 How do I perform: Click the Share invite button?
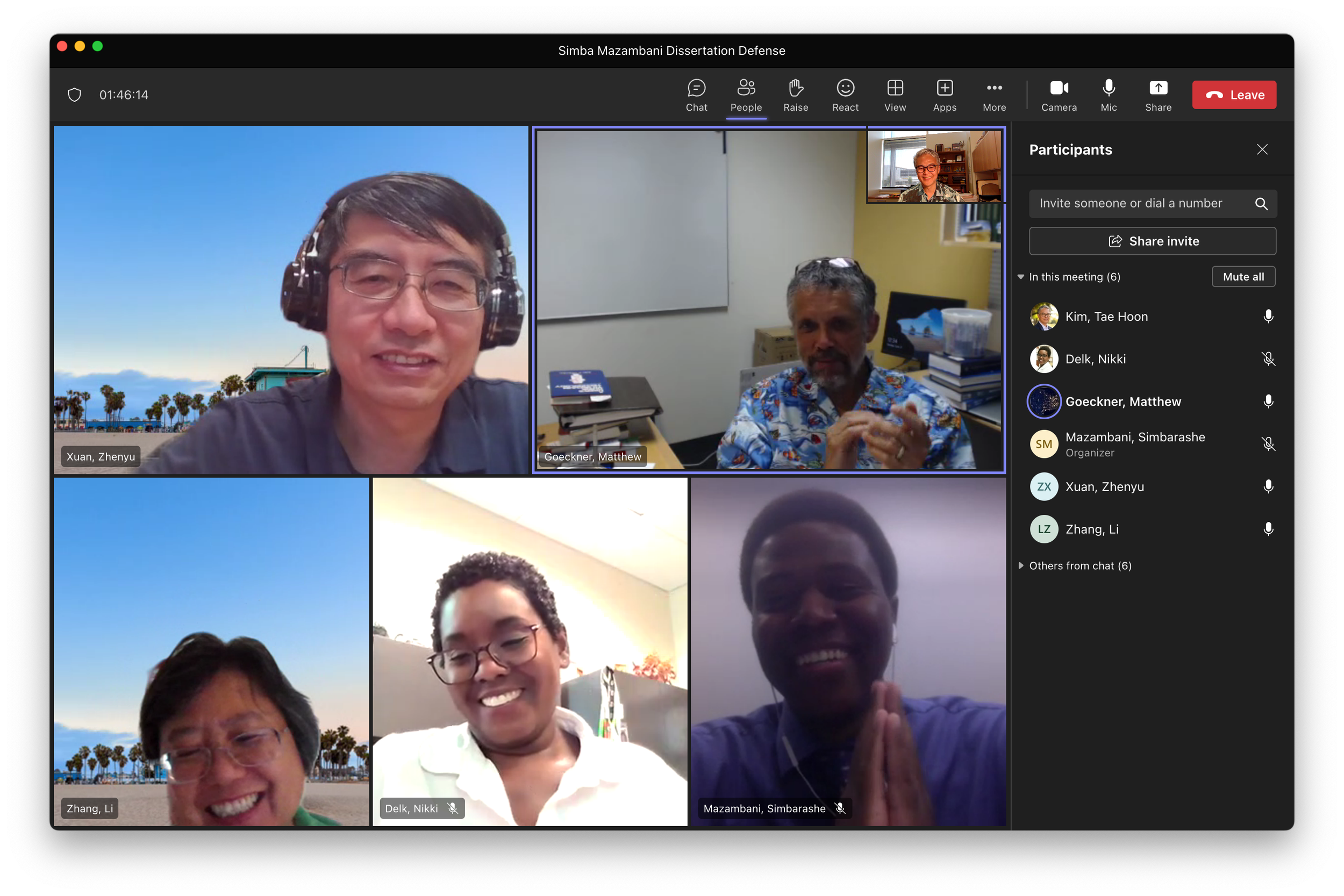click(x=1152, y=241)
